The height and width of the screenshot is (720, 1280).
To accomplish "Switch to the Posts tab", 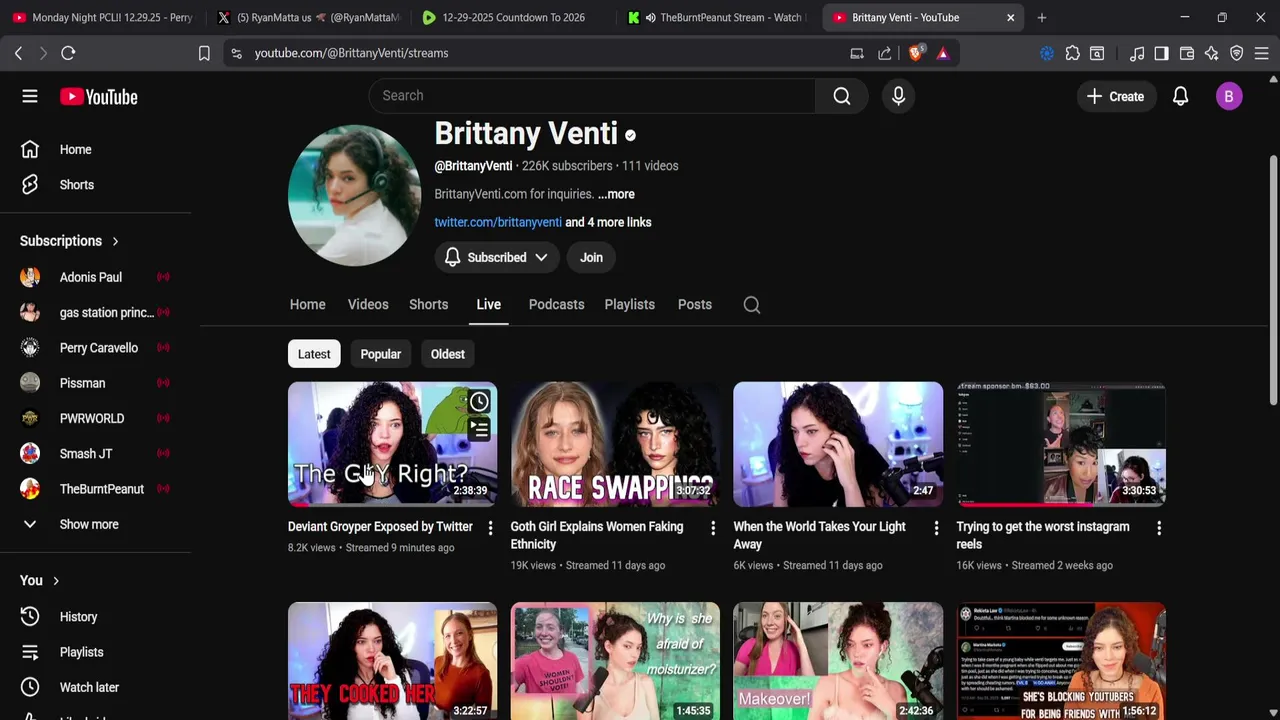I will (x=695, y=305).
